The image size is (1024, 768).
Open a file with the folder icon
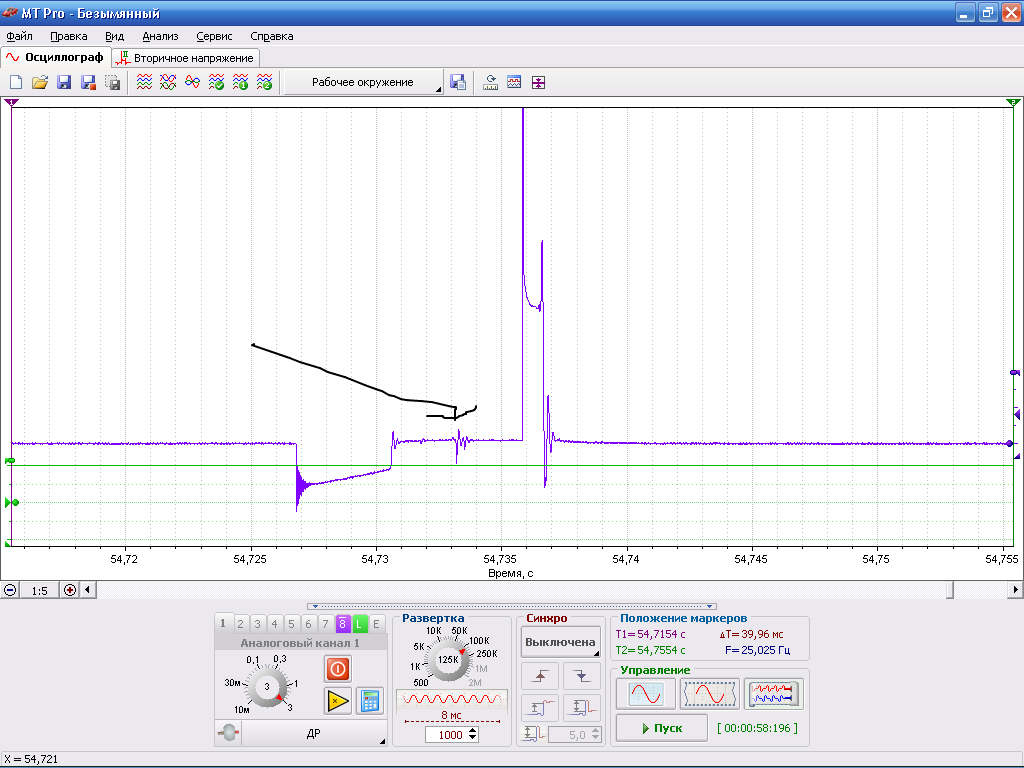click(40, 82)
